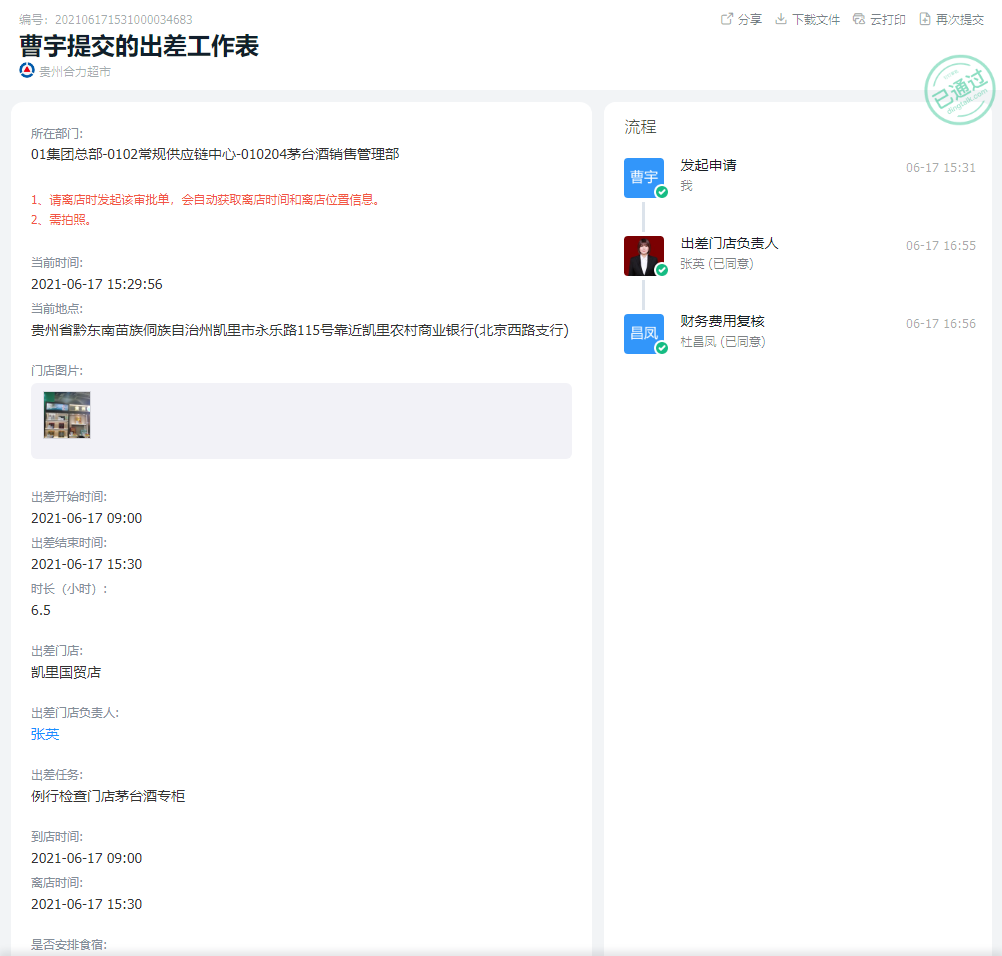
Task: Click the blue 昌凤 avatar in workflow
Action: tap(643, 333)
